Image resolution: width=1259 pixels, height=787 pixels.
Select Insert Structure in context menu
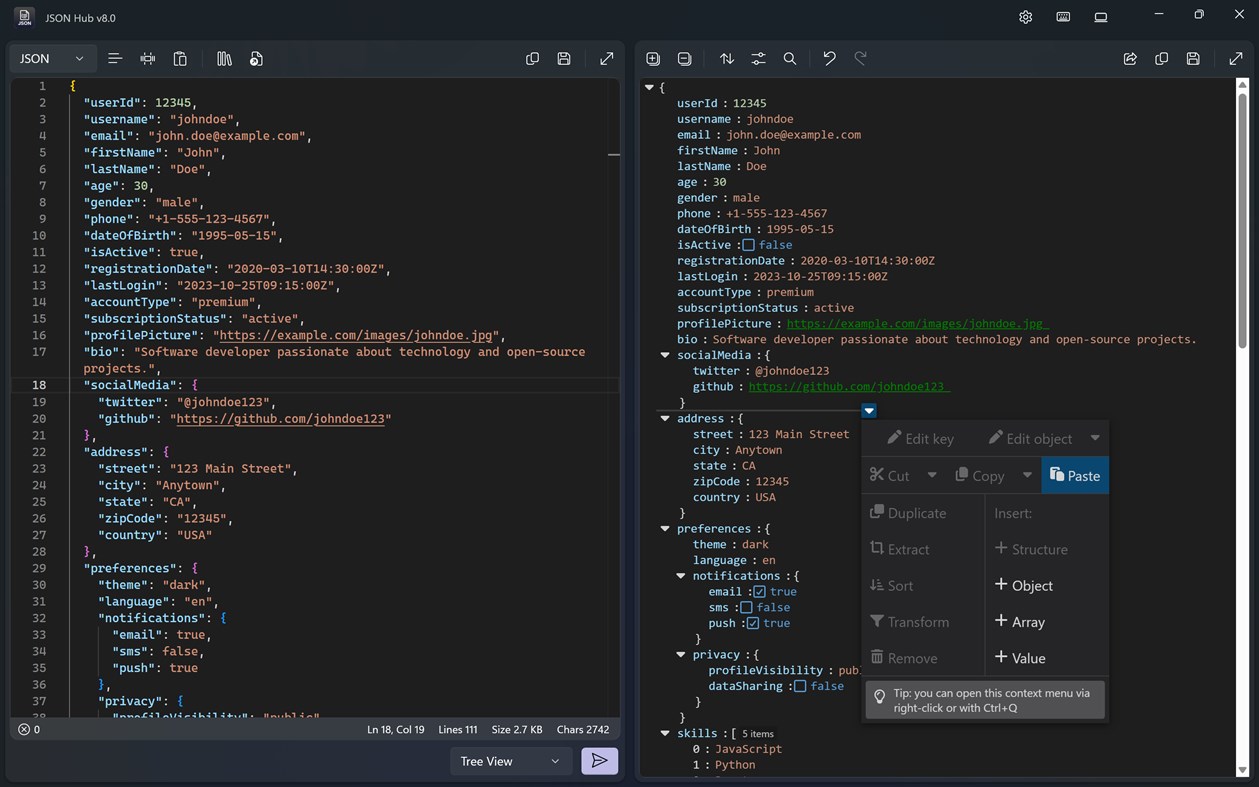(x=1031, y=549)
